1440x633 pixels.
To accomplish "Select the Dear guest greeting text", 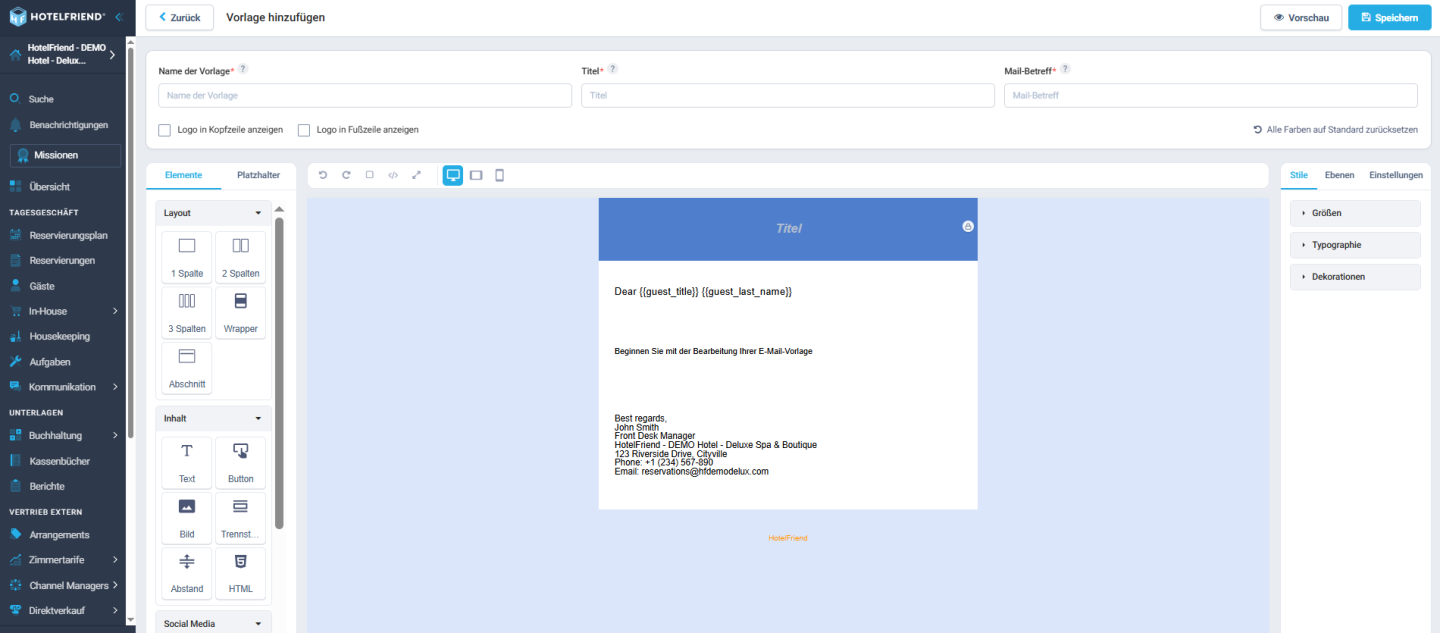I will [x=703, y=291].
